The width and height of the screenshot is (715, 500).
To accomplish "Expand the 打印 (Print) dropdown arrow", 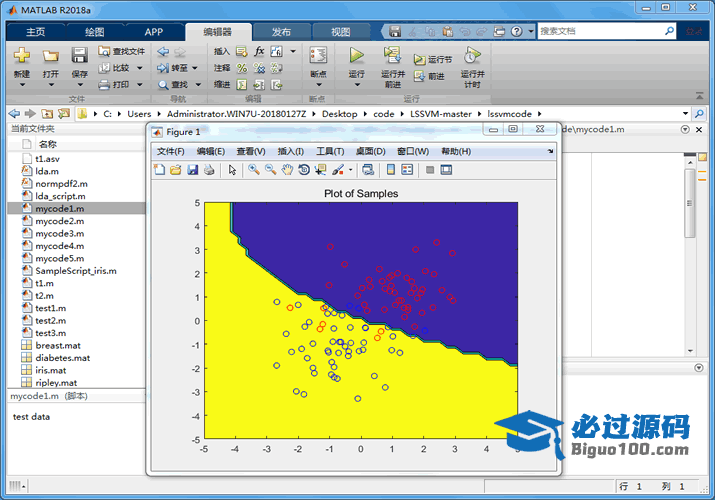I will [x=140, y=84].
